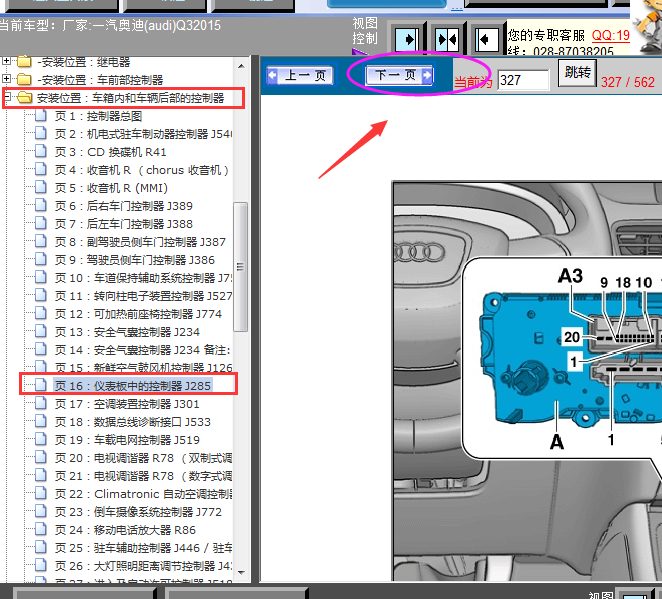Collapse the 车箱内和车辆后部的控制器 folder node
This screenshot has width=662, height=599.
coord(6,97)
